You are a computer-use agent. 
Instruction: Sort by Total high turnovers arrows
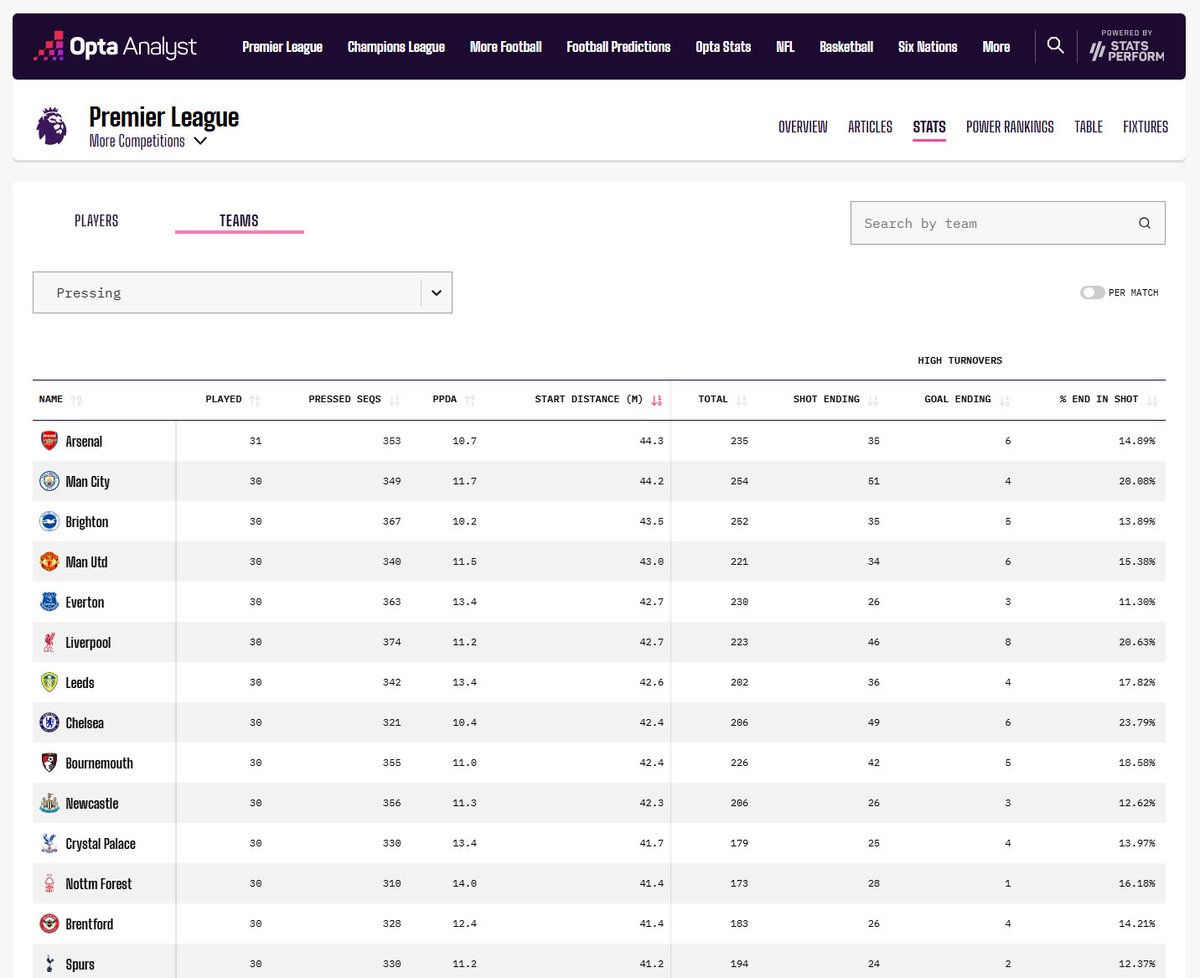coord(741,400)
